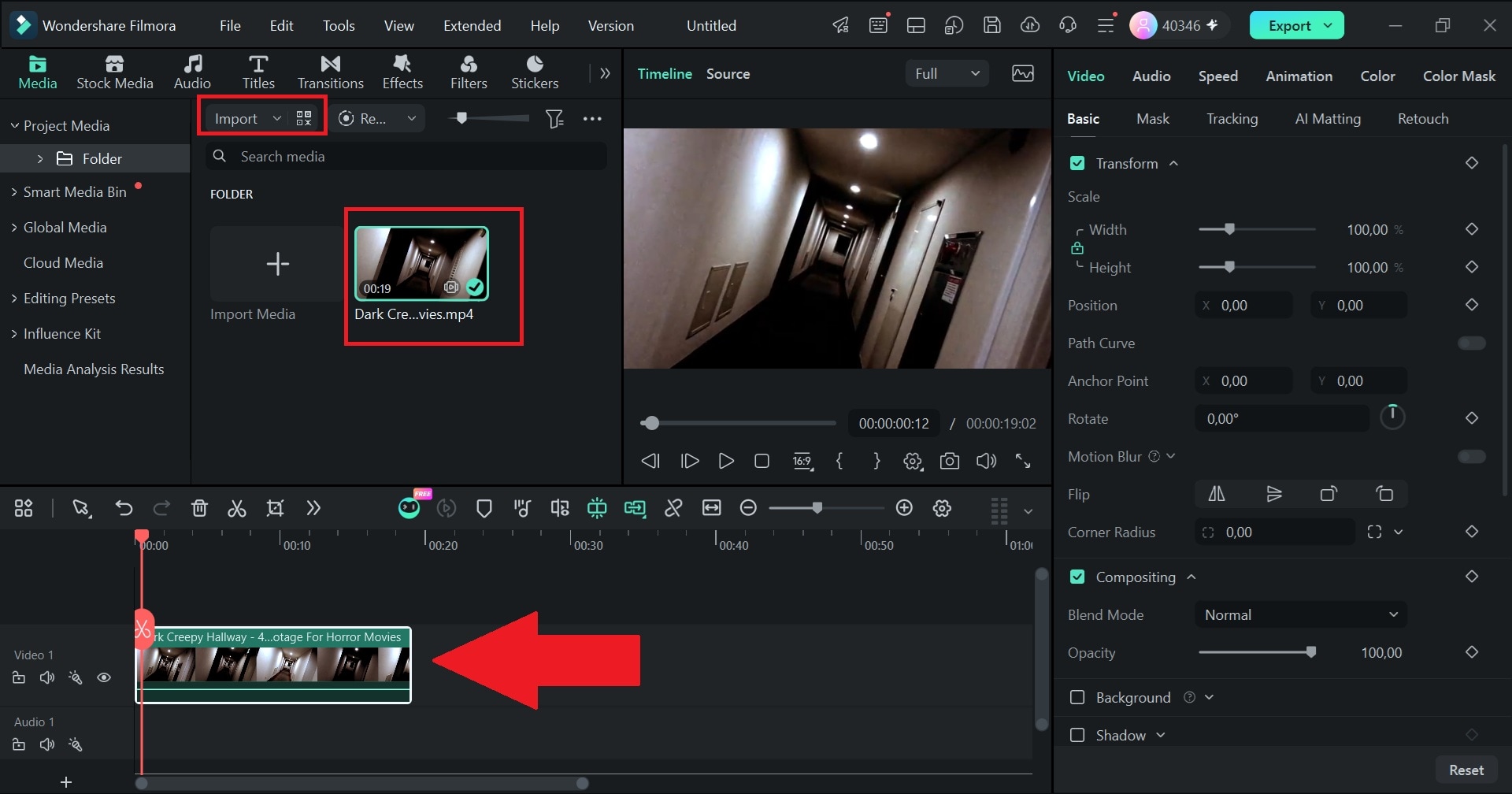
Task: Switch to the Mask sub-tab
Action: (1153, 119)
